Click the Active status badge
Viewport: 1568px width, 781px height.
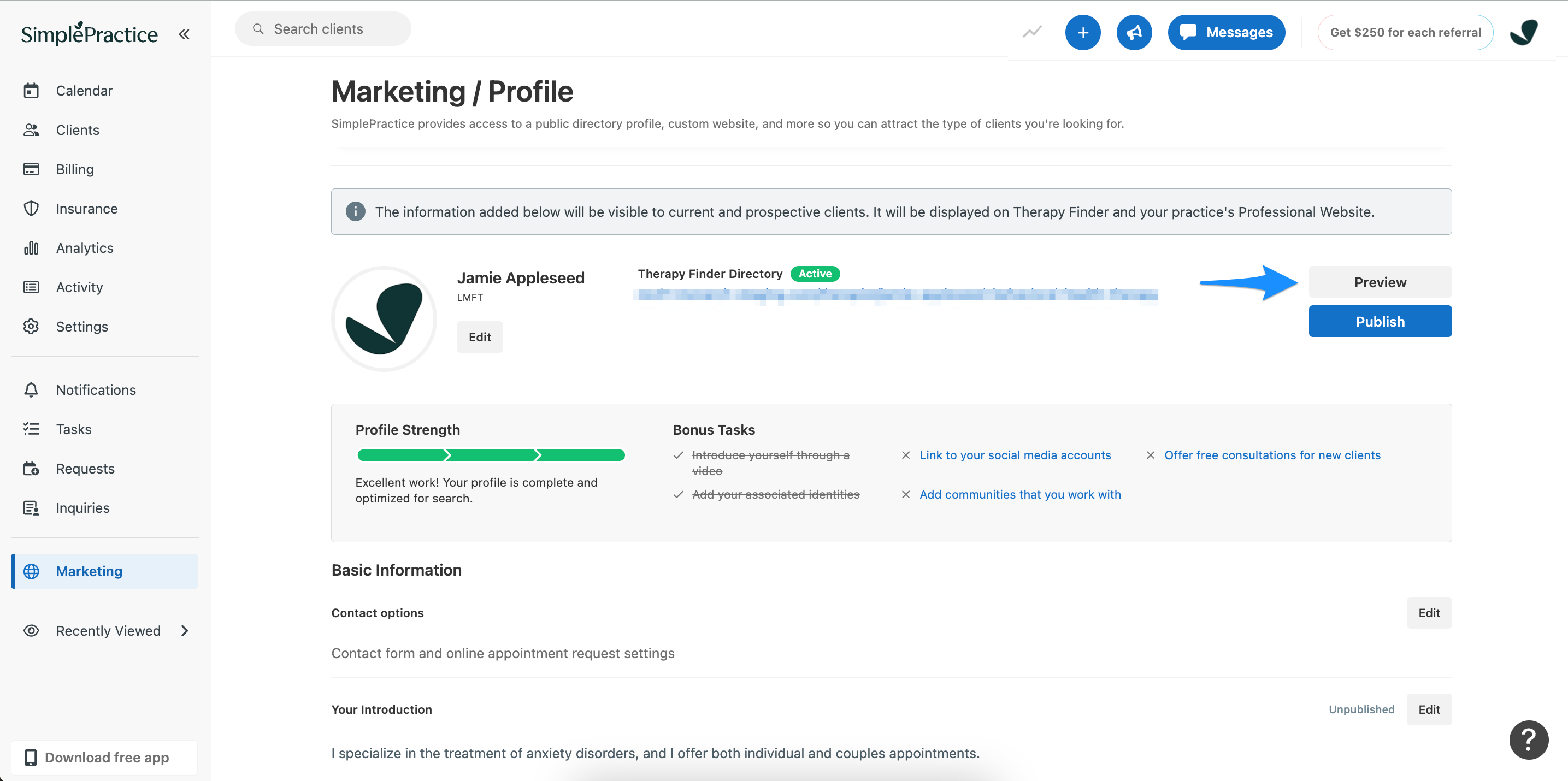pyautogui.click(x=815, y=274)
